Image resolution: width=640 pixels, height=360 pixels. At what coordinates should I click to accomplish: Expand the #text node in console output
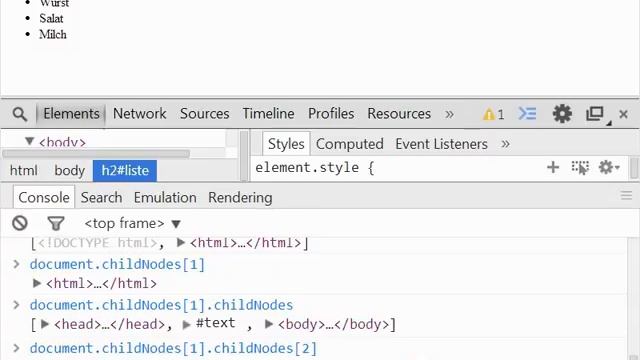187,325
